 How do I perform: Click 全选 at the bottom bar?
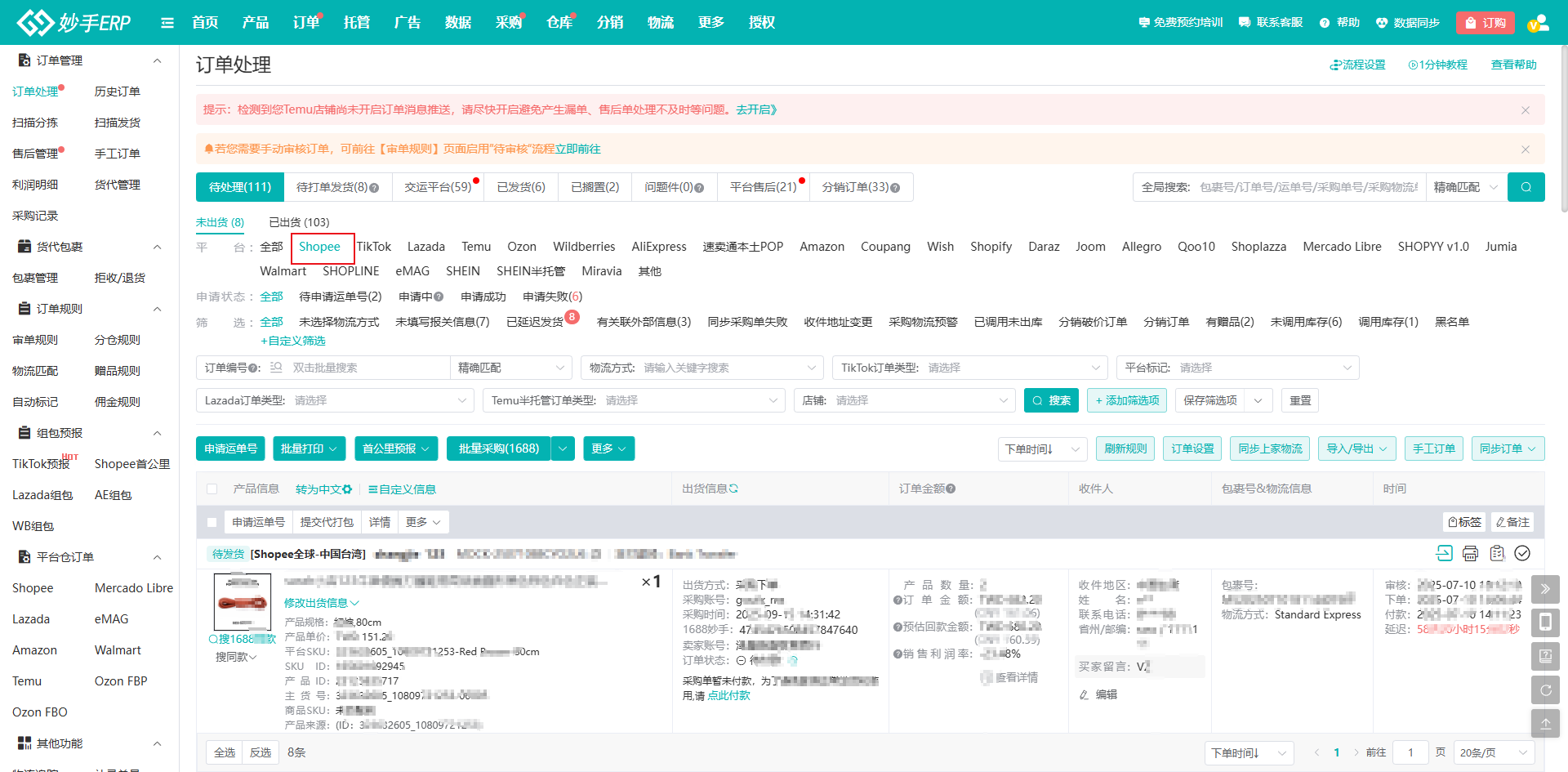(225, 752)
